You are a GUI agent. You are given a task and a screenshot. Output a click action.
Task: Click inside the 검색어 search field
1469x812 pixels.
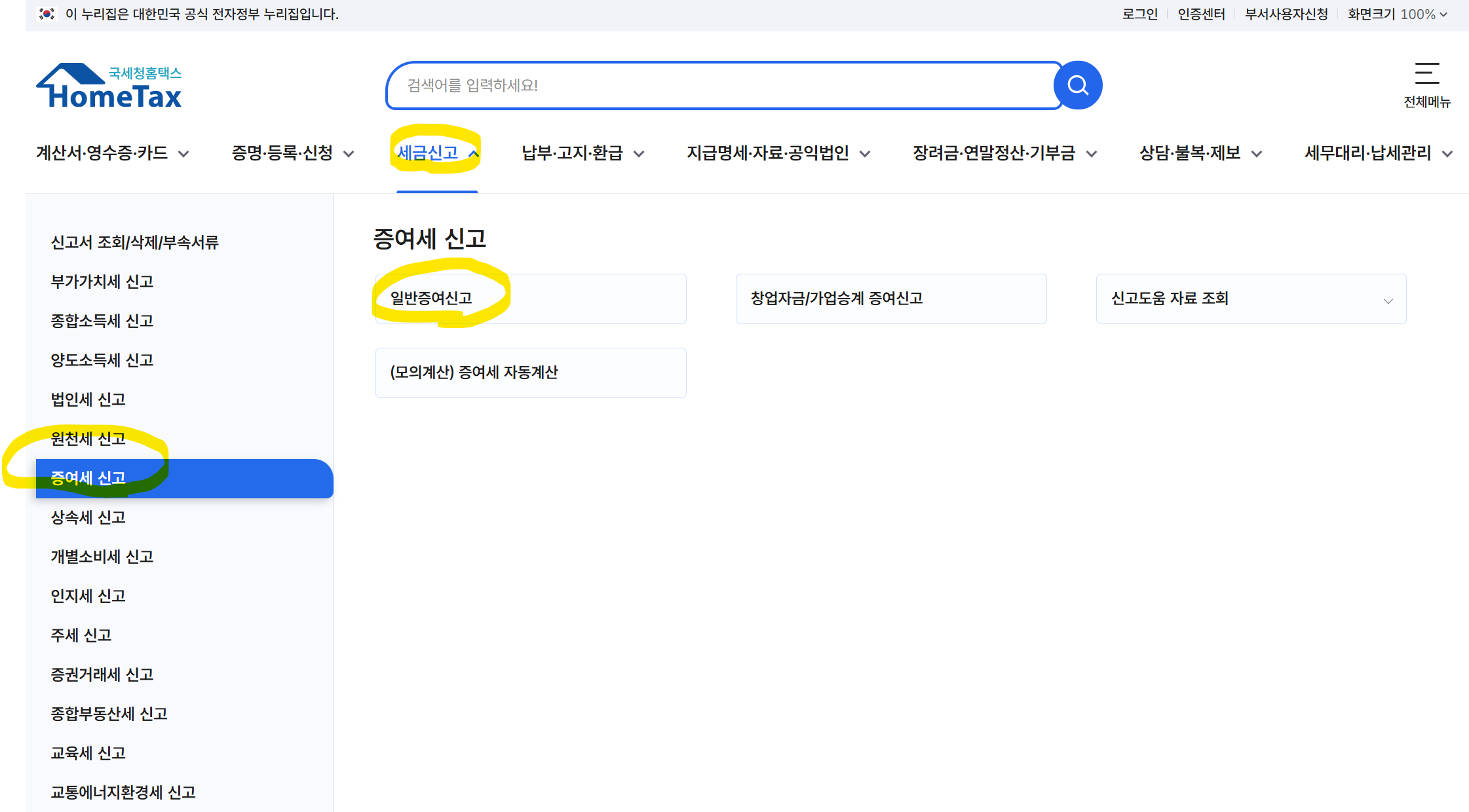click(x=721, y=86)
